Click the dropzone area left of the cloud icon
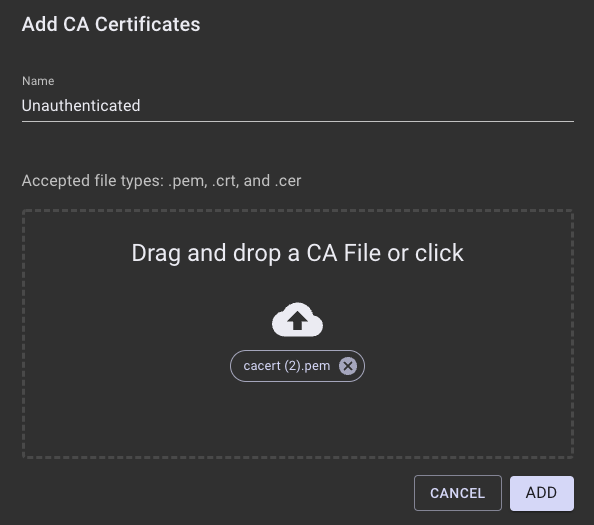 point(148,320)
